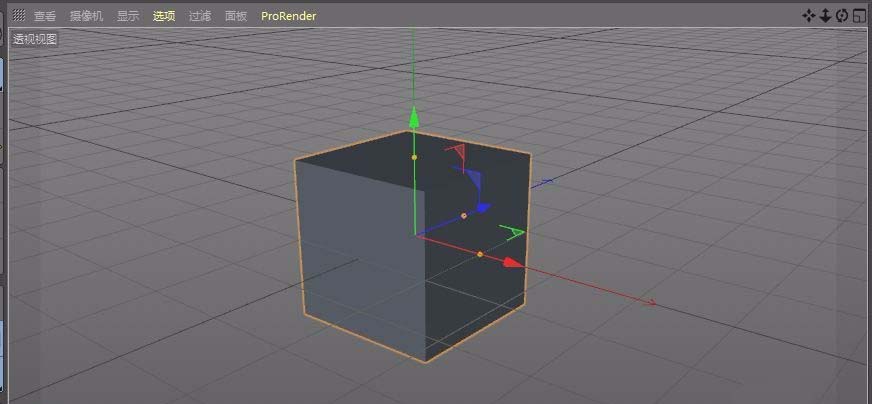The width and height of the screenshot is (872, 404).
Task: Click the orange handle on the X axis
Action: click(480, 254)
